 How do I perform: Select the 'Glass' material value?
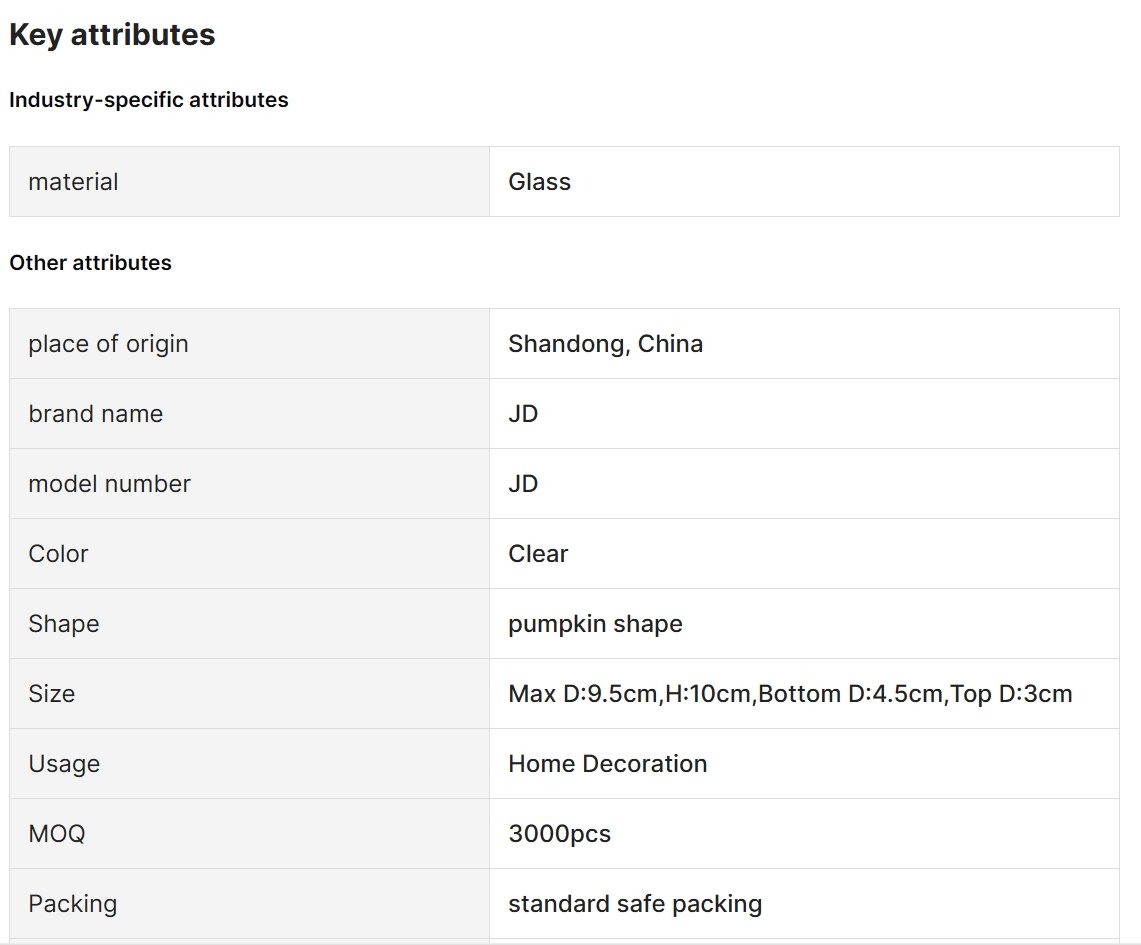tap(539, 182)
